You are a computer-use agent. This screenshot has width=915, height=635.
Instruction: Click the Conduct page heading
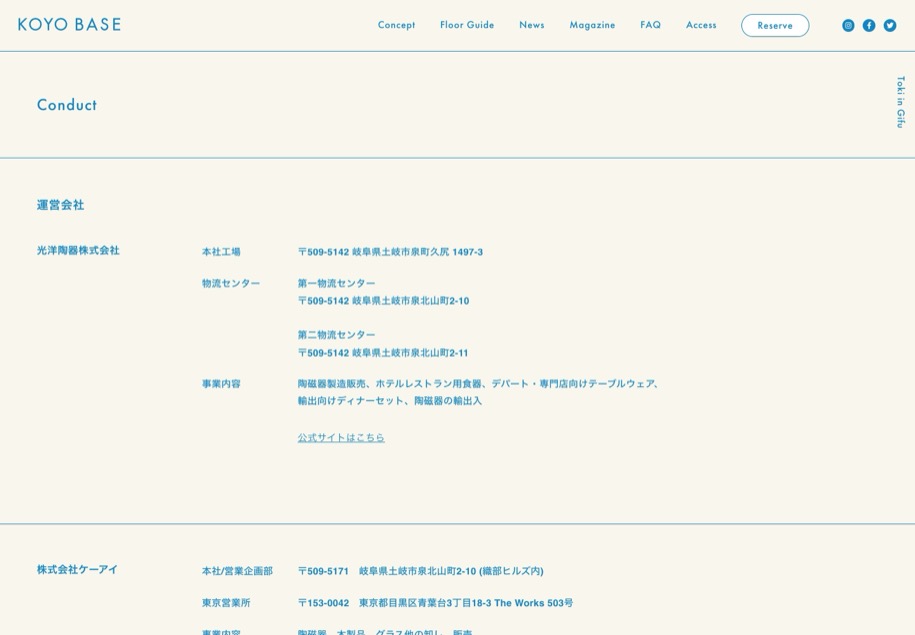click(67, 105)
